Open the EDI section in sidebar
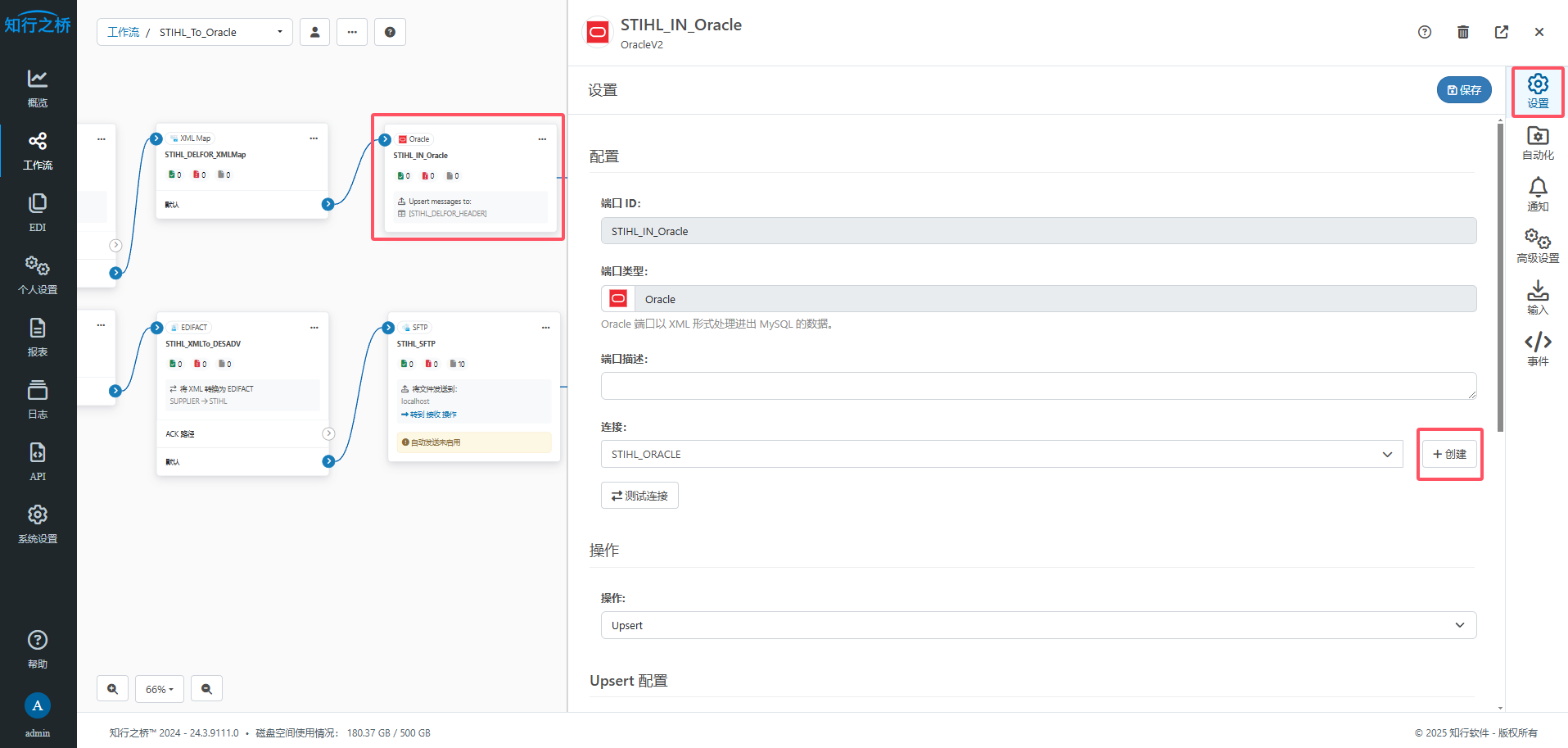The height and width of the screenshot is (748, 1568). [38, 213]
